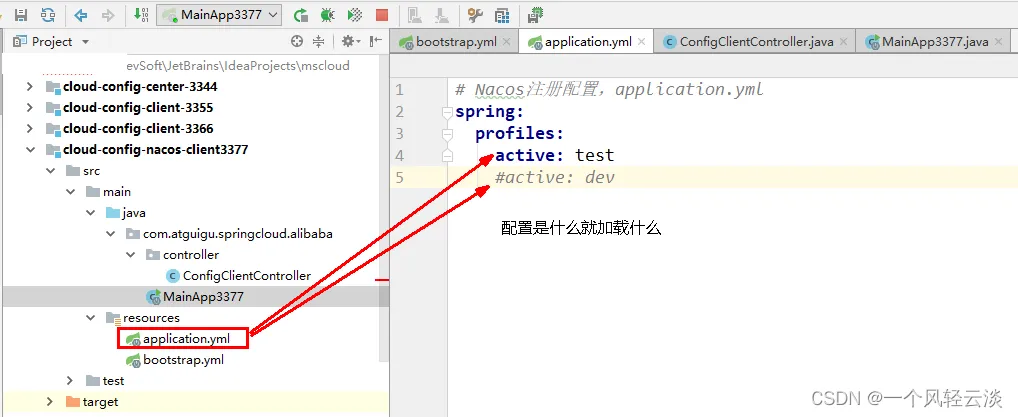Collapse all with the Project panel icon
Image resolution: width=1018 pixels, height=417 pixels.
(x=319, y=42)
